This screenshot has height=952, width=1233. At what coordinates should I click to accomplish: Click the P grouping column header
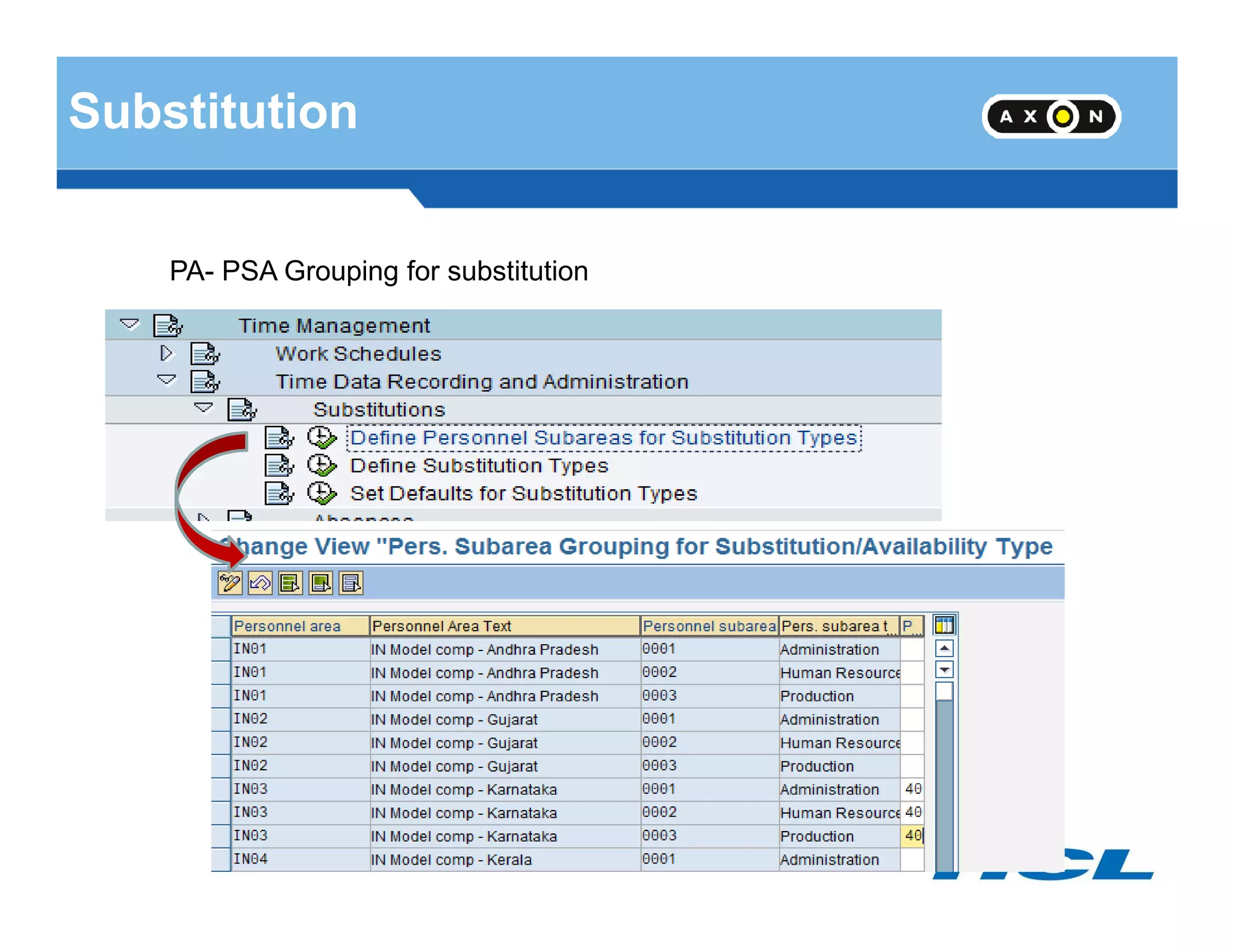pos(912,626)
